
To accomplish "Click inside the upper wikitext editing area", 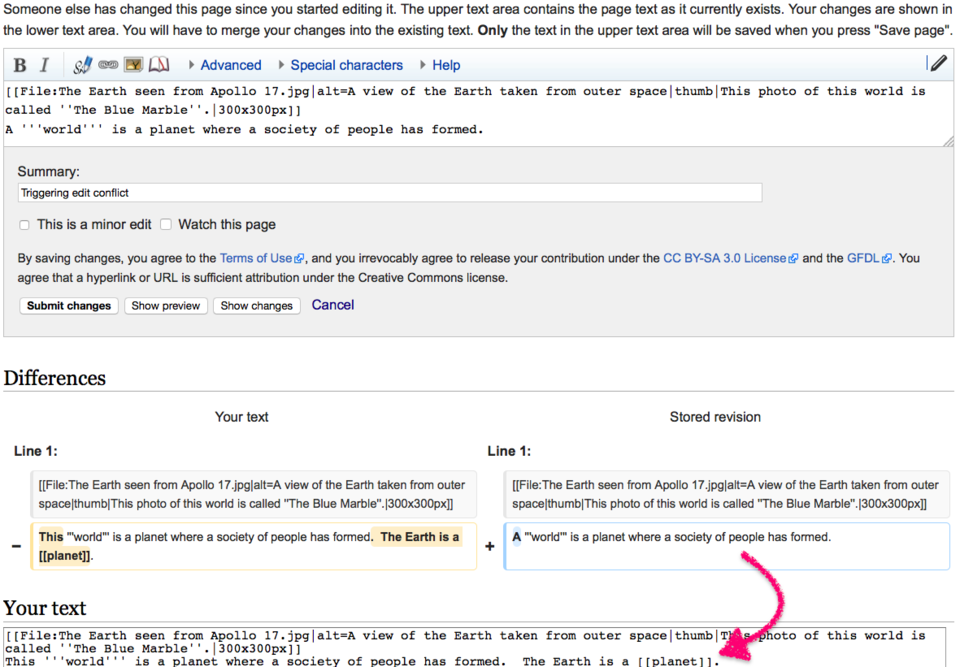I will coord(479,113).
